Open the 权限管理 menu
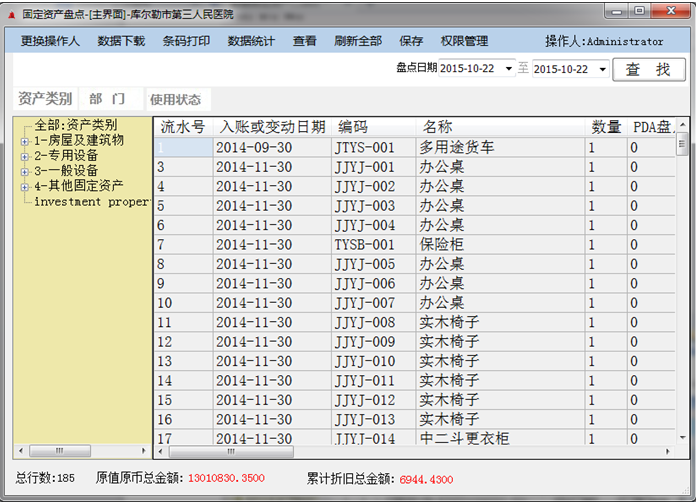The width and height of the screenshot is (696, 502). [464, 41]
